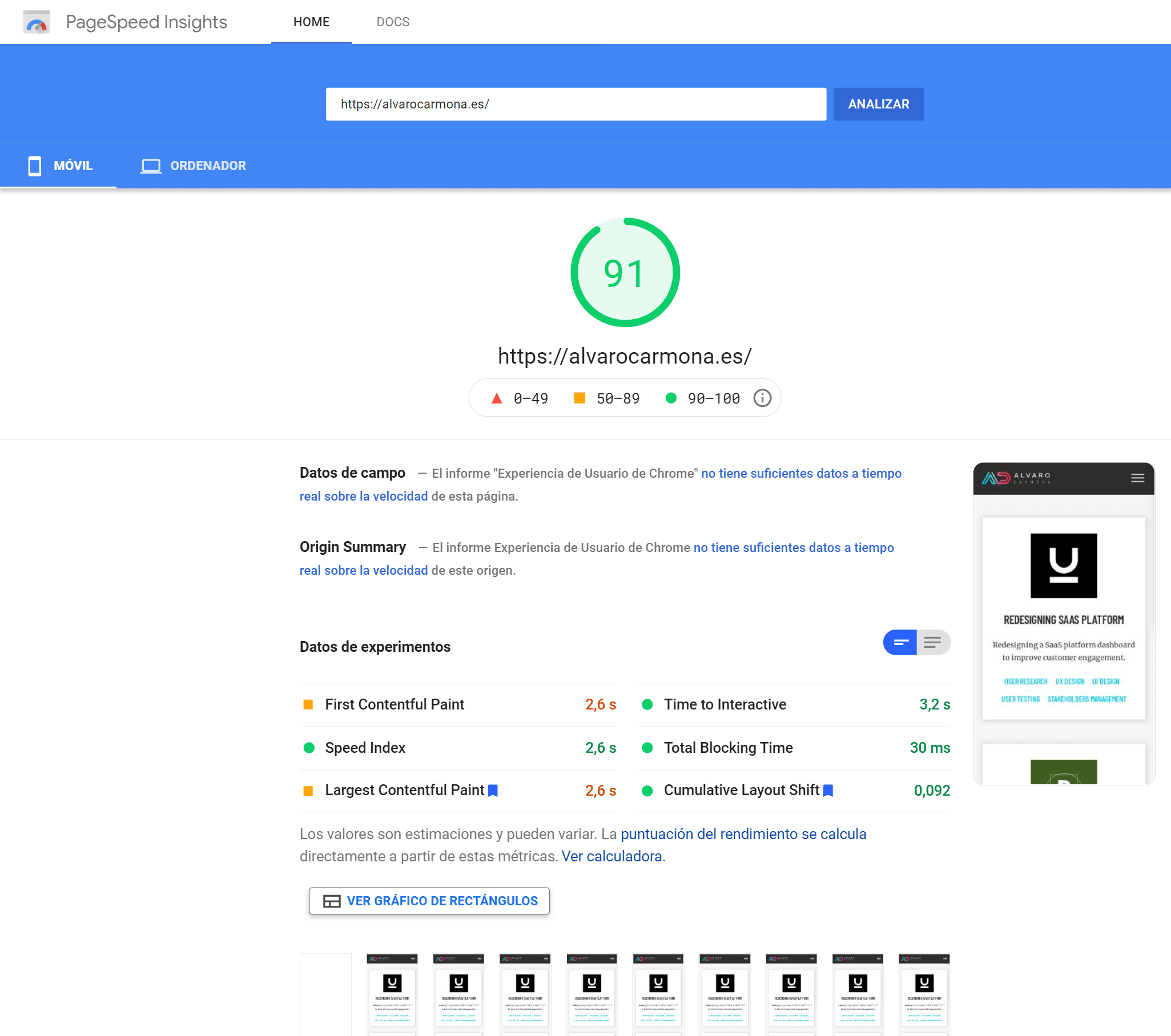Click the treemap icon in rectangles button

332,901
